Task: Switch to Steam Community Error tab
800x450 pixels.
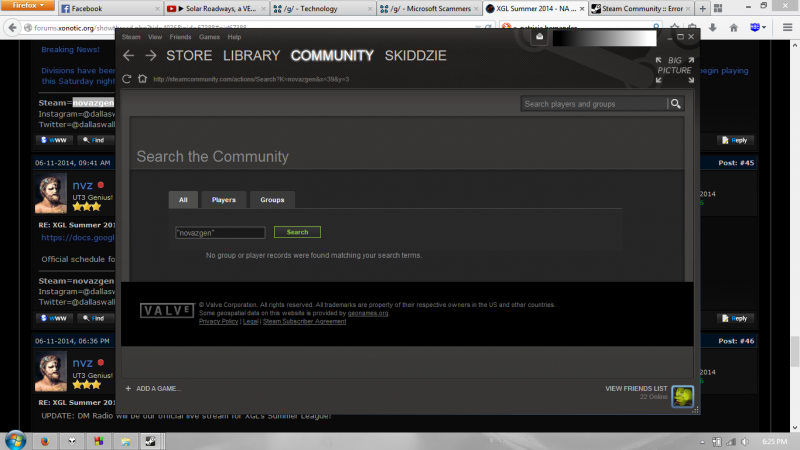Action: 641,9
